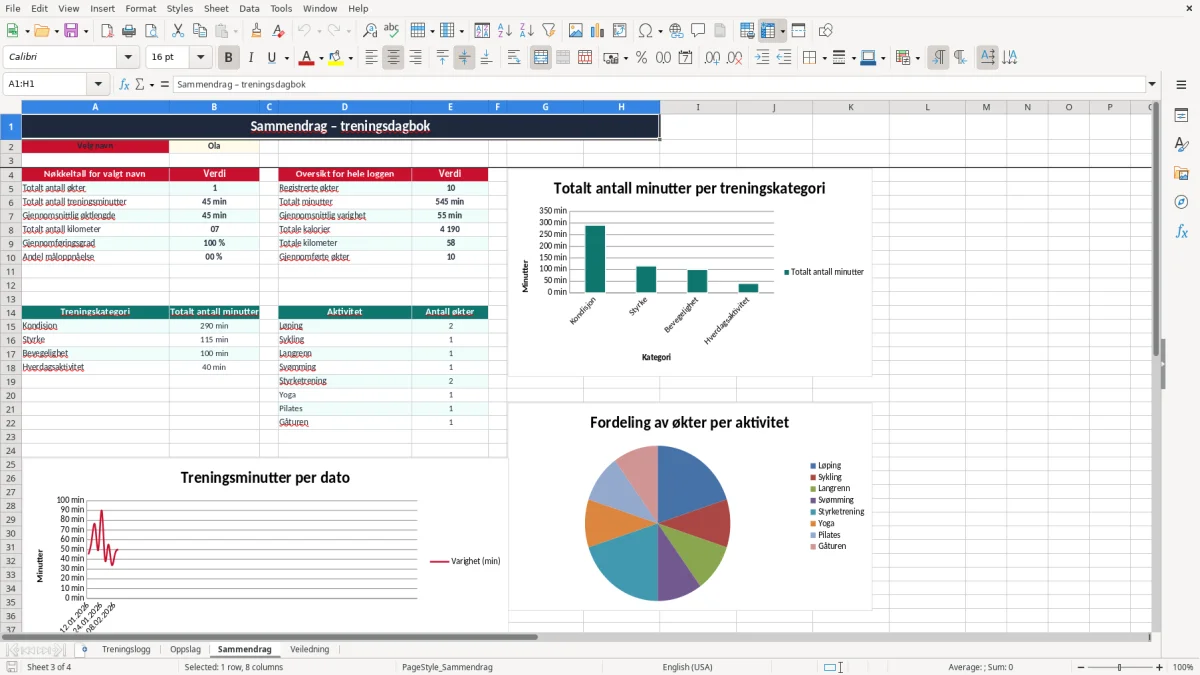Open sidebar Navigator compass icon
Viewport: 1200px width, 675px height.
click(1181, 202)
